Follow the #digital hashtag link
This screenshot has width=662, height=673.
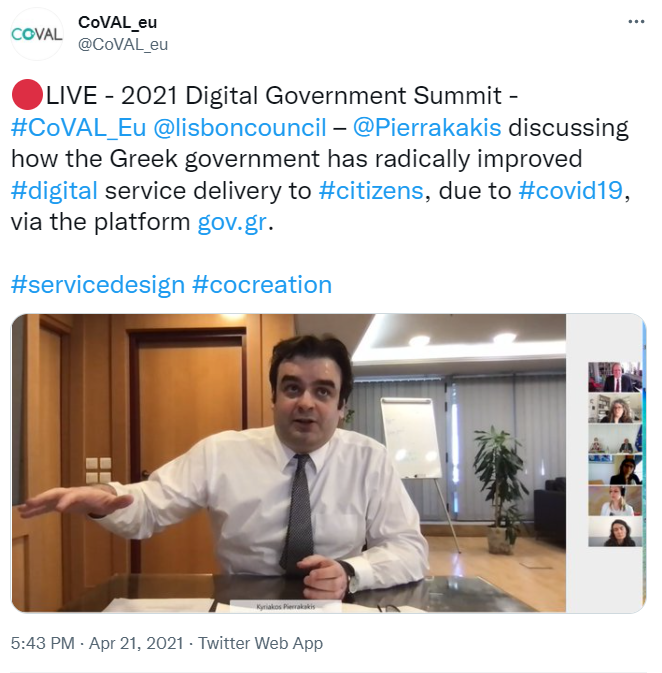[x=54, y=191]
